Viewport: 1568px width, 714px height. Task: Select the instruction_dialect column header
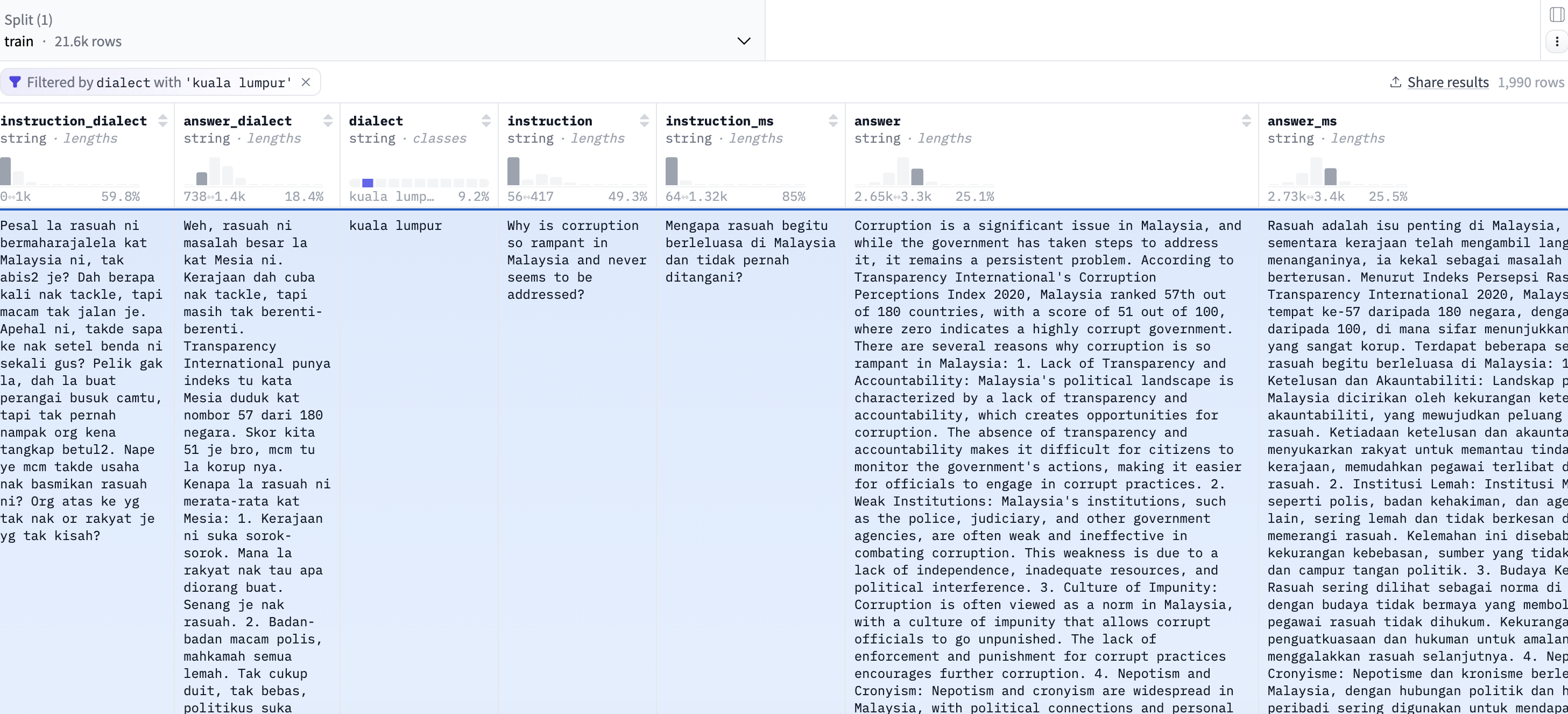(x=74, y=121)
